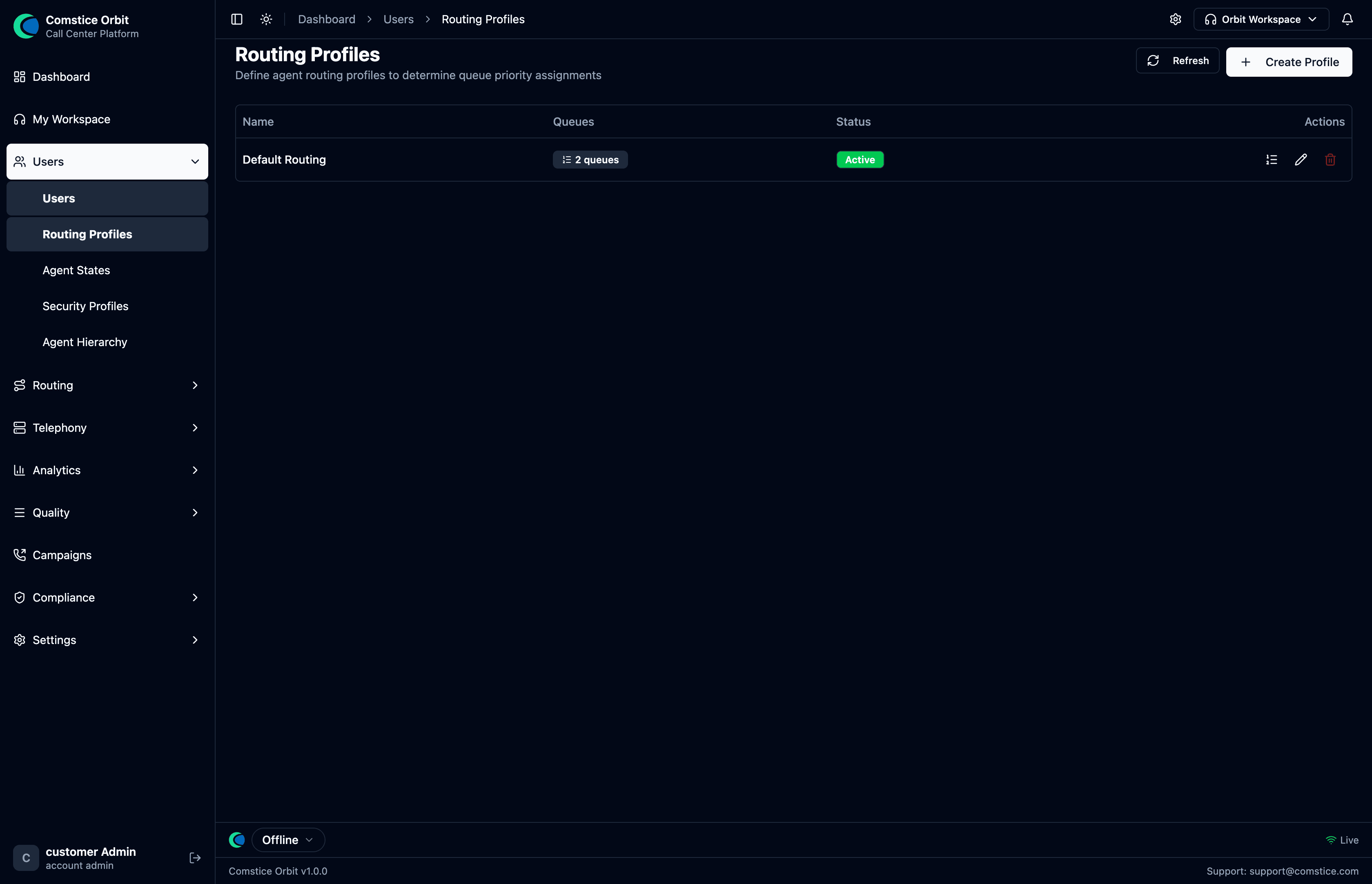The width and height of the screenshot is (1372, 884).
Task: Open settings gear in top bar
Action: tap(1176, 19)
